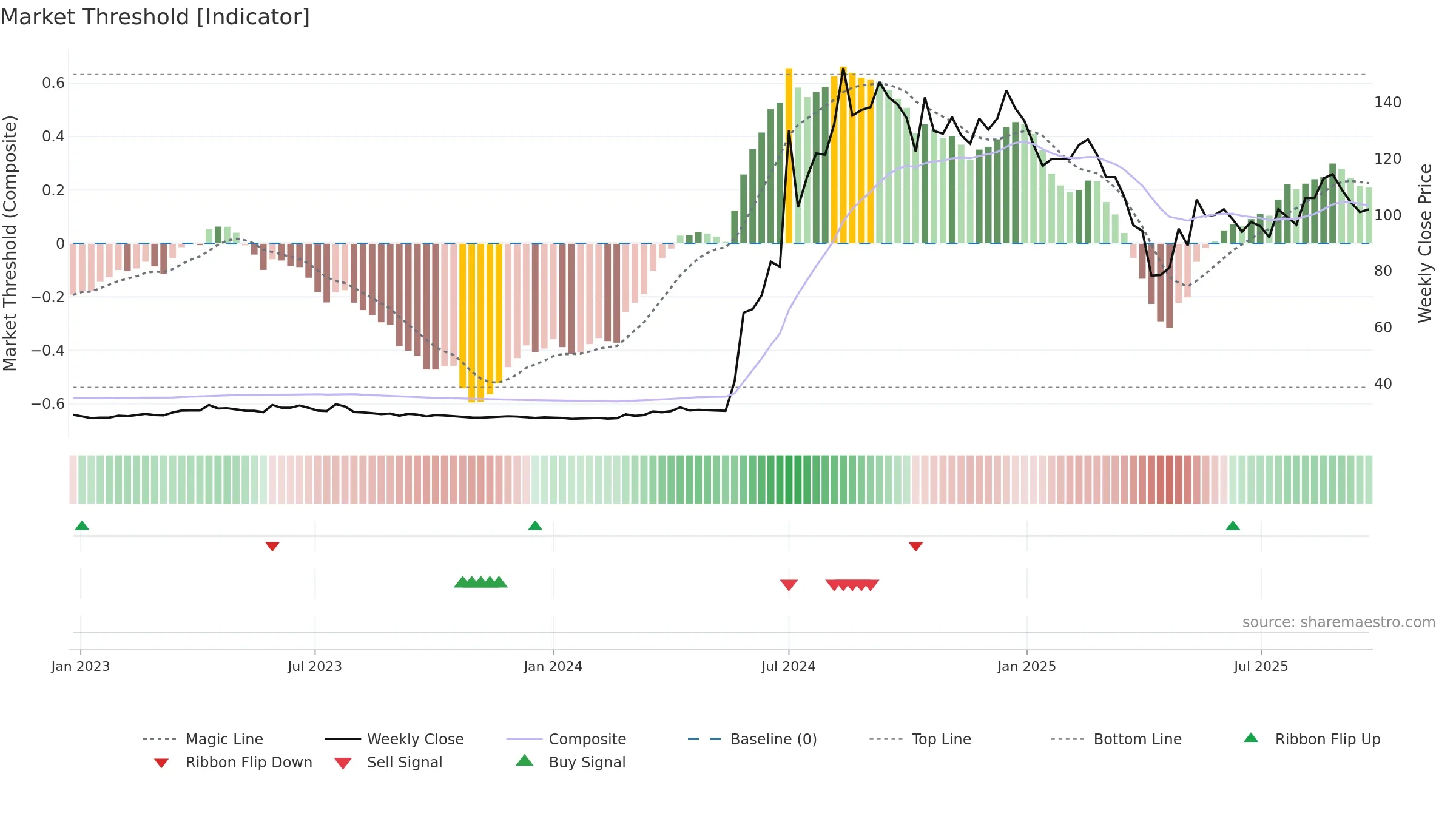Click the Market Threshold (Composite) axis title
The width and height of the screenshot is (1456, 819).
click(10, 243)
